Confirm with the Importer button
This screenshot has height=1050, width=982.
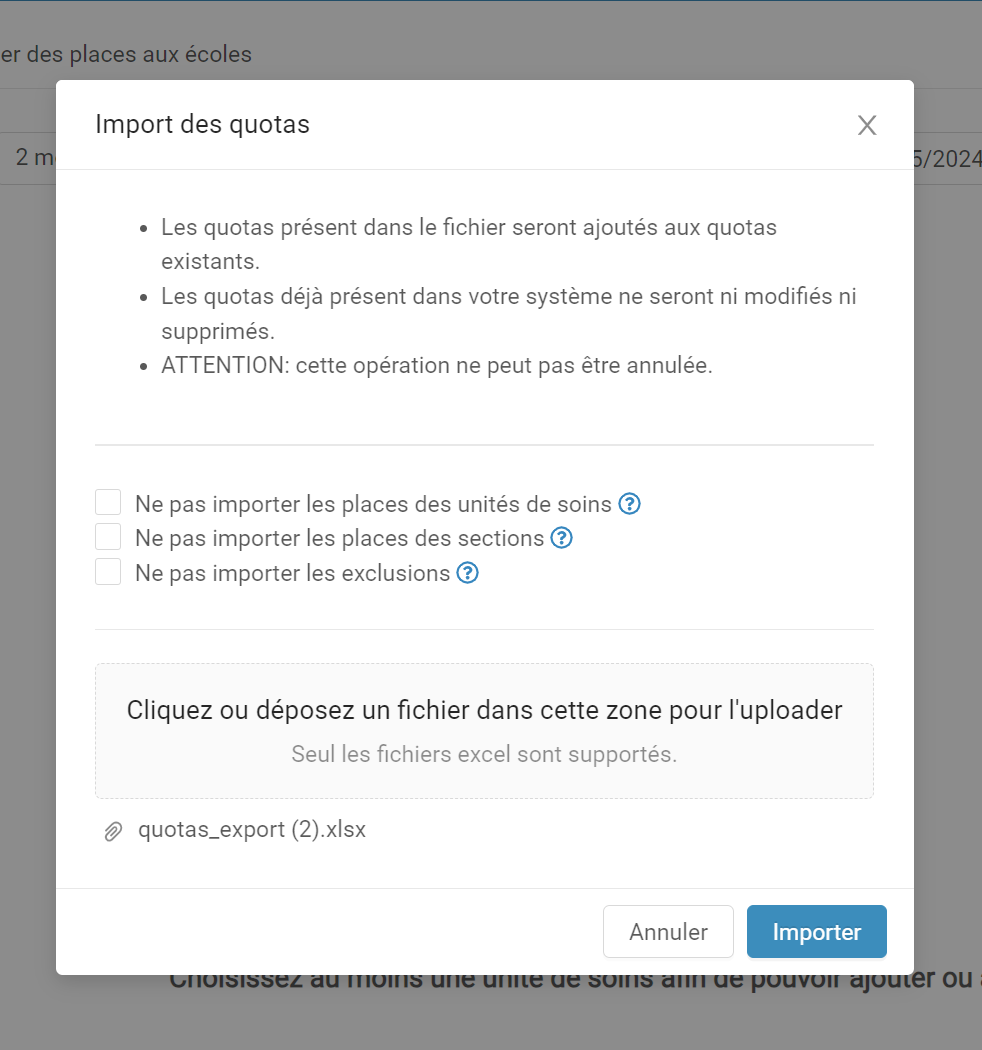point(817,931)
